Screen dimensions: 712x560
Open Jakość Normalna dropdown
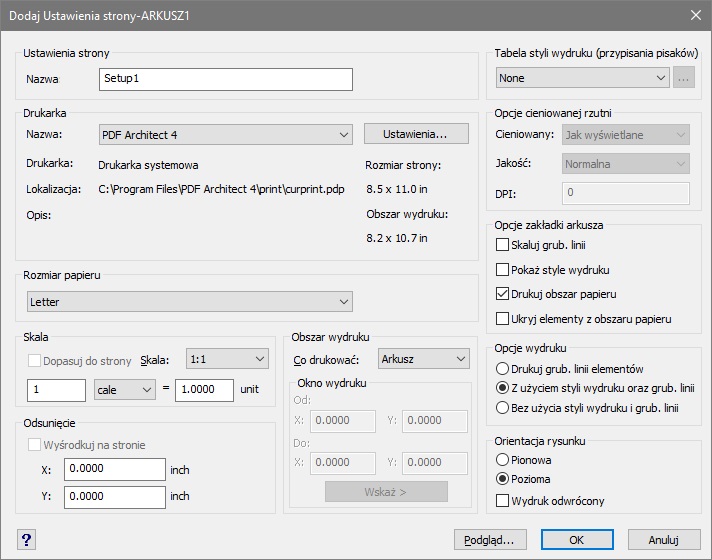pyautogui.click(x=626, y=164)
